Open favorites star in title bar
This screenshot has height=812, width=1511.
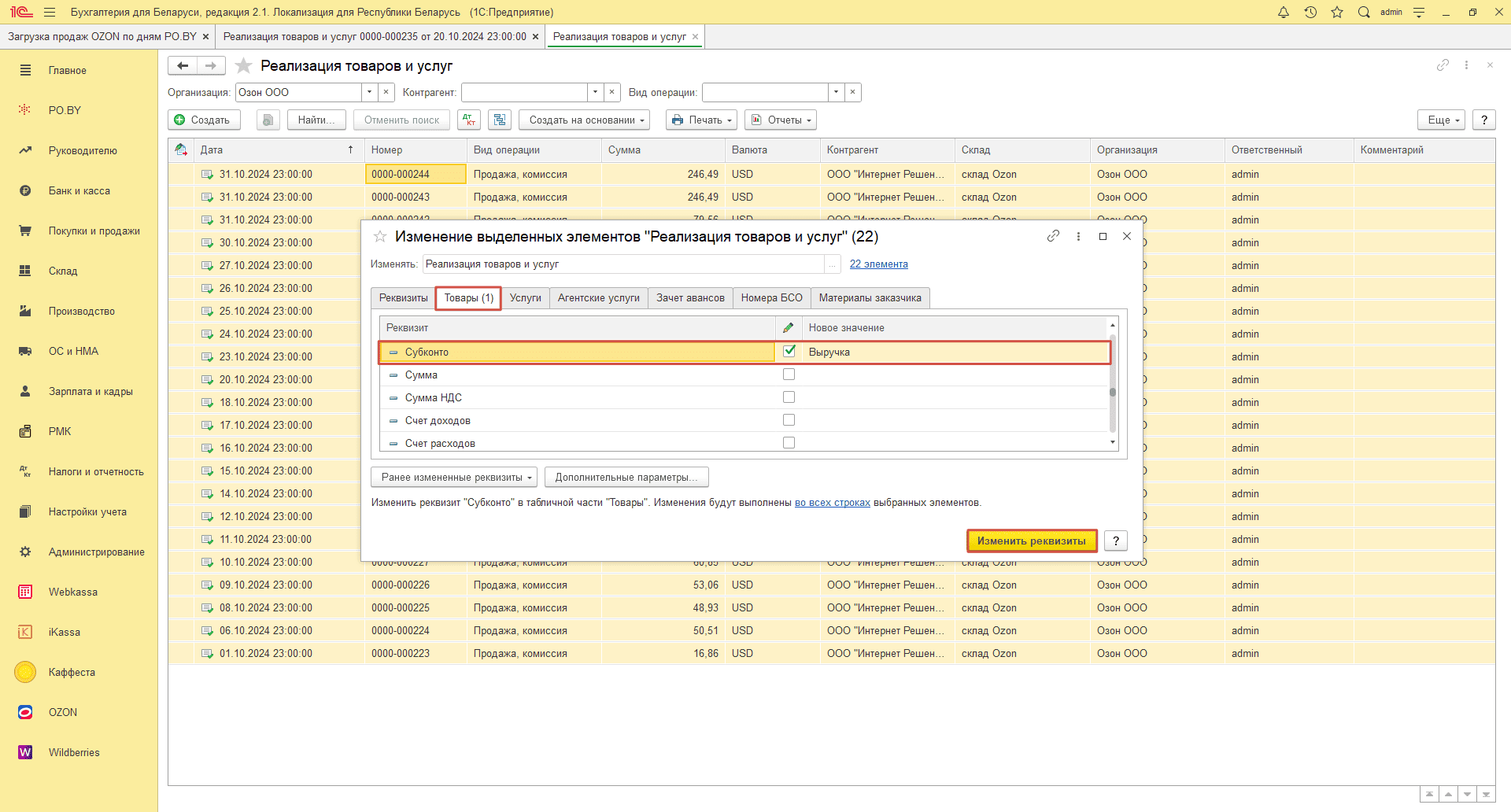1337,12
